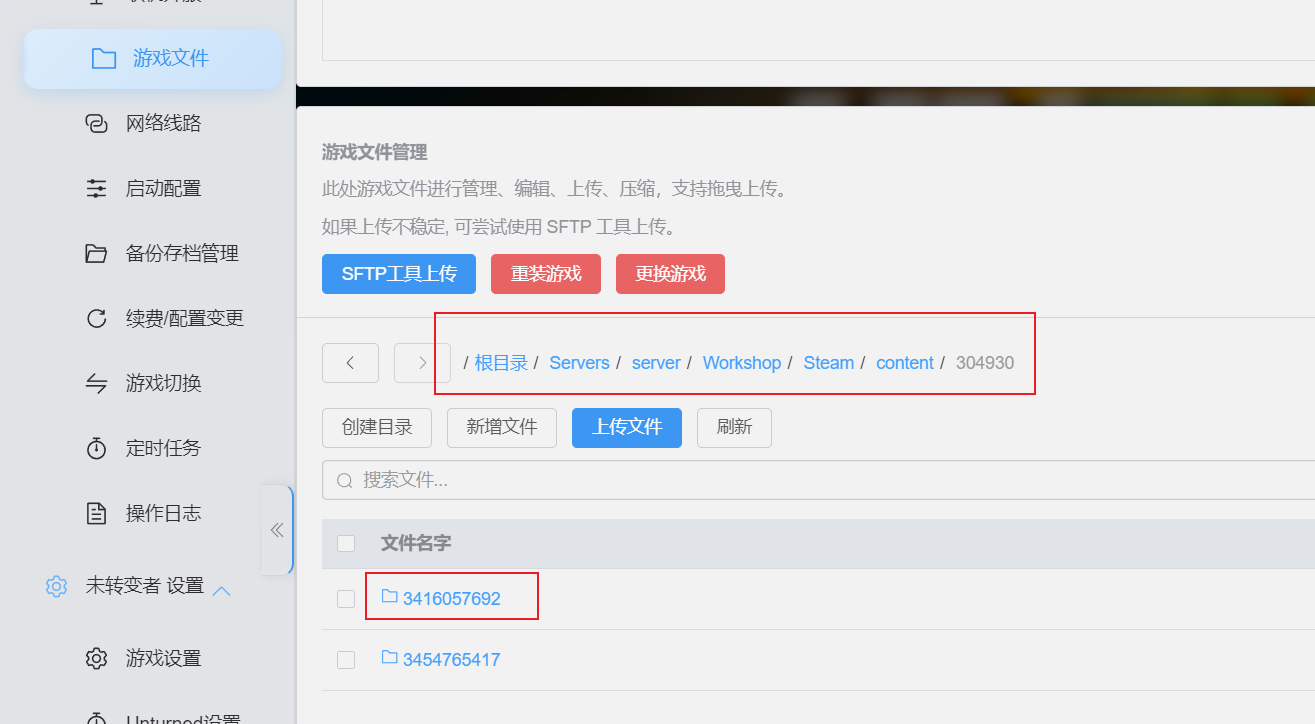1315x724 pixels.
Task: Tick the checkbox for folder 3416057692
Action: pos(346,599)
